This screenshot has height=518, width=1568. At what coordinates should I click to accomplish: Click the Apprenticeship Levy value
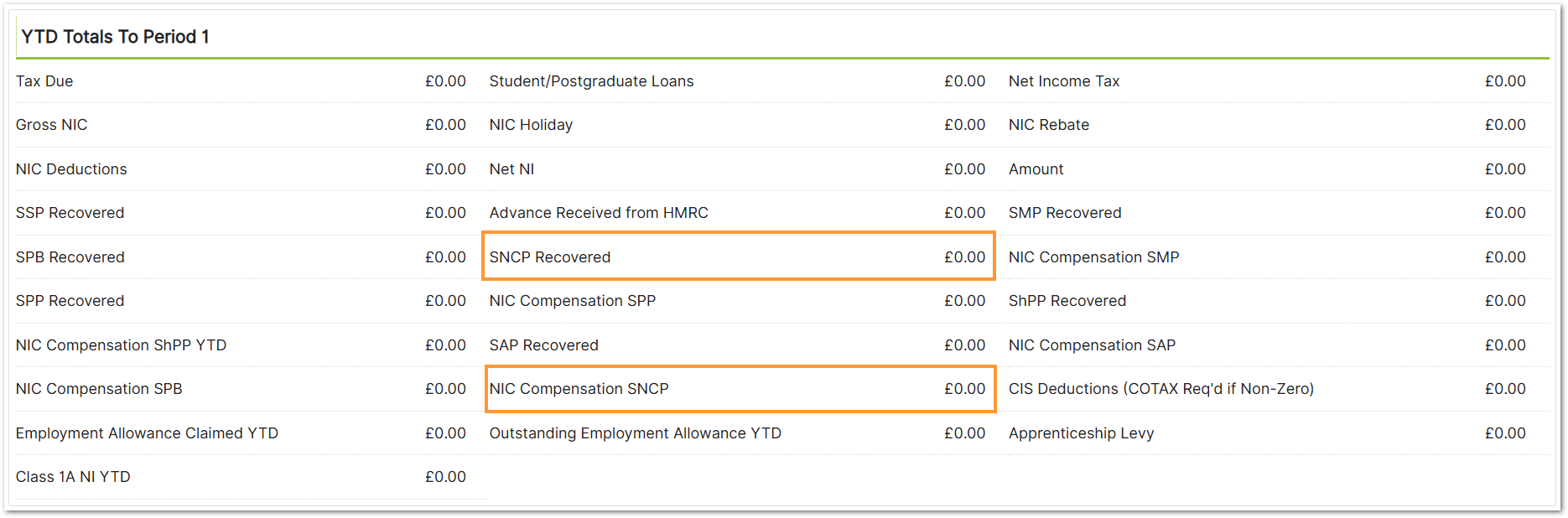(1505, 433)
